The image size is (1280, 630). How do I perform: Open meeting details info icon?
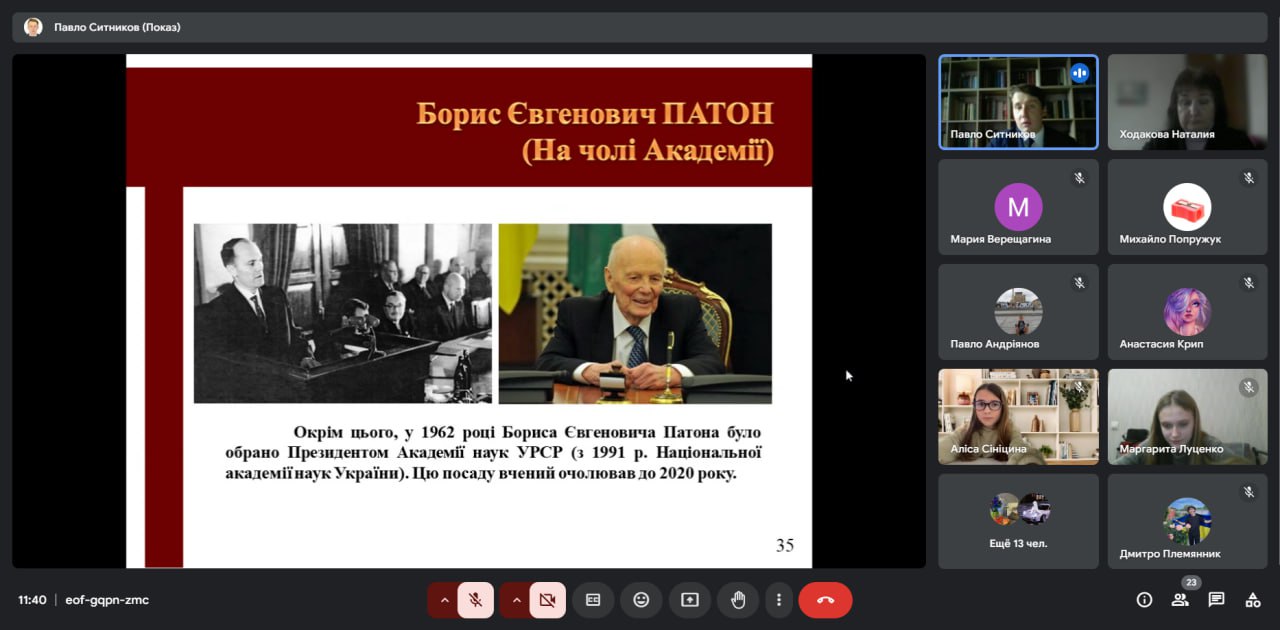pyautogui.click(x=1144, y=600)
